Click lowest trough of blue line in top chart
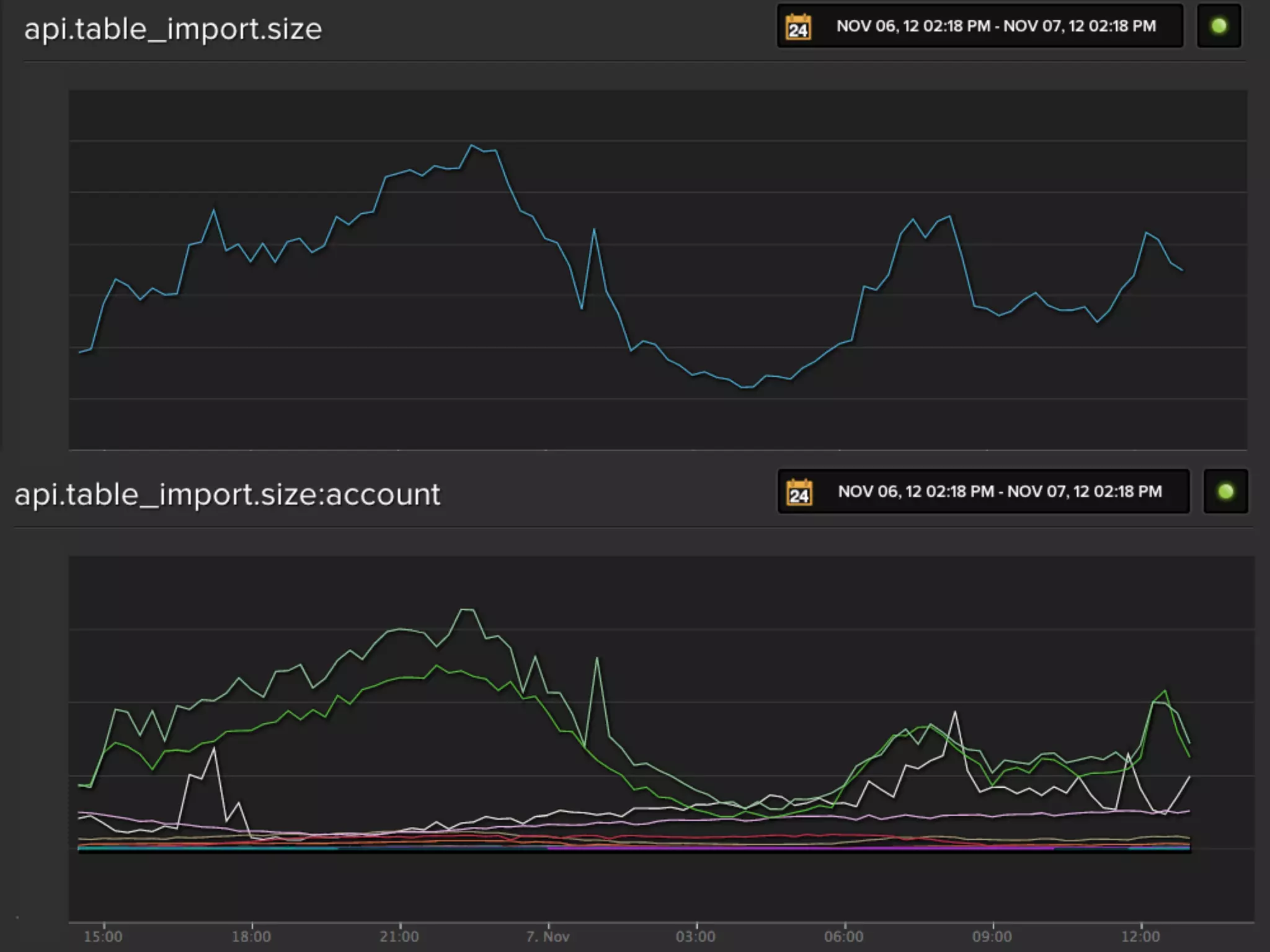Image resolution: width=1270 pixels, height=952 pixels. (744, 387)
